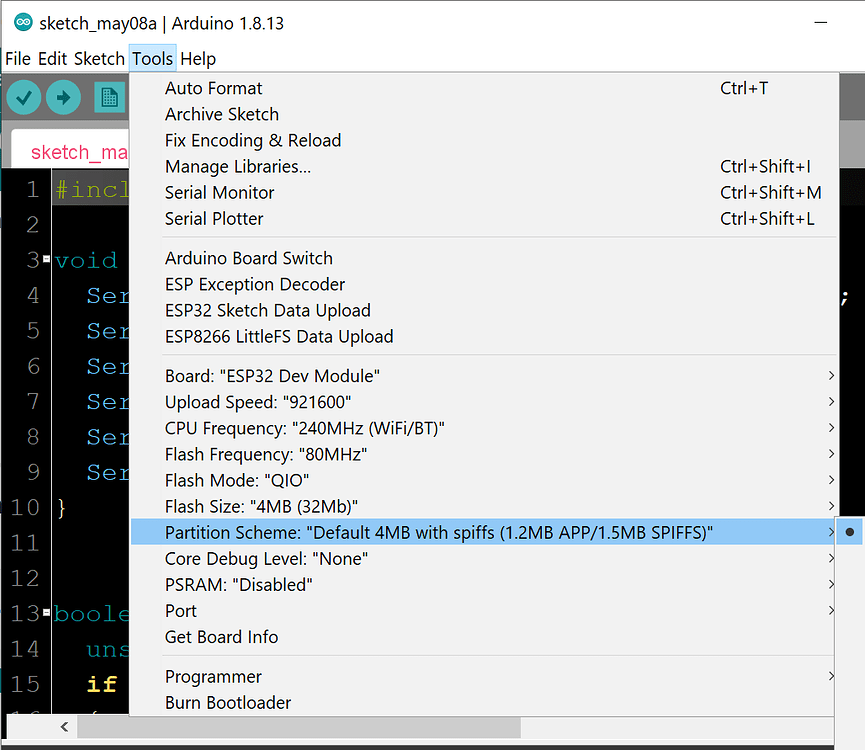The height and width of the screenshot is (750, 865).
Task: Open the Serial Monitor
Action: [x=219, y=192]
